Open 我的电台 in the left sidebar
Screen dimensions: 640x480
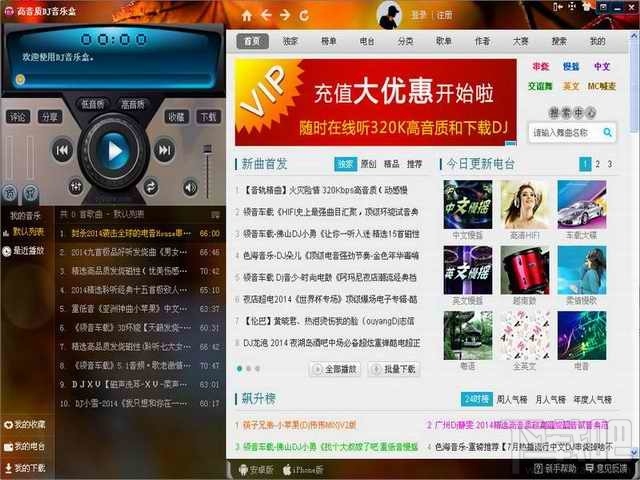pyautogui.click(x=24, y=447)
